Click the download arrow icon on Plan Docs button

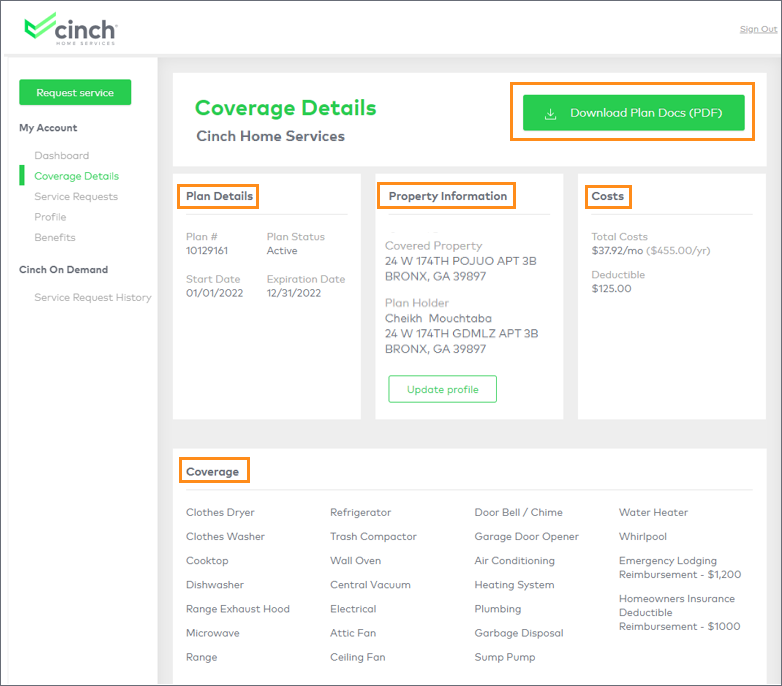[x=550, y=114]
